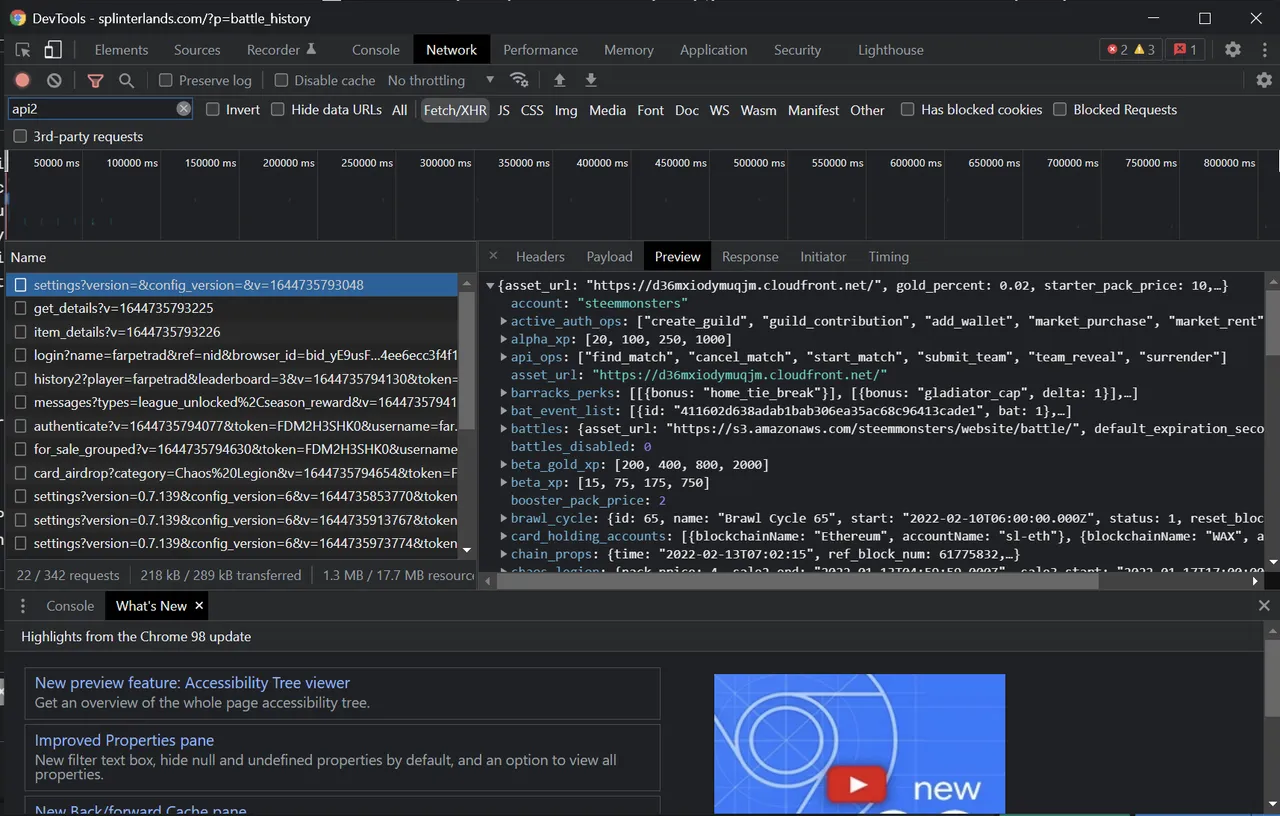Image resolution: width=1280 pixels, height=816 pixels.
Task: Select the Fetch/XHR filter
Action: coord(454,110)
